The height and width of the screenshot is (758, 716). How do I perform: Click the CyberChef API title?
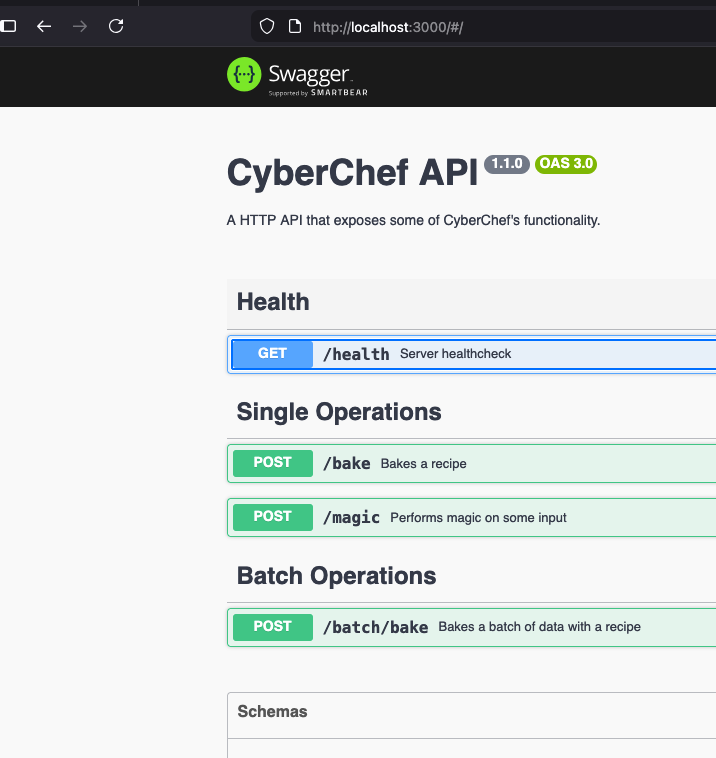(352, 173)
